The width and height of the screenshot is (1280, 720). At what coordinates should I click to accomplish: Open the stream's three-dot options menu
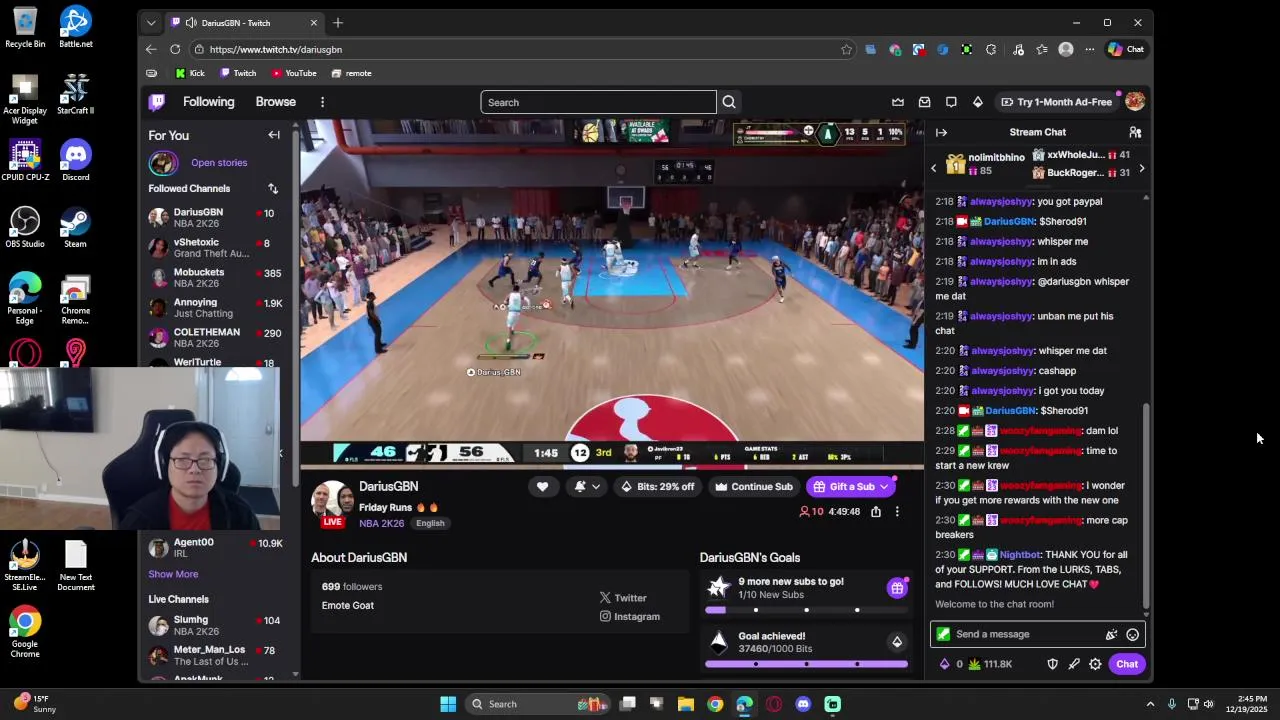pos(897,512)
